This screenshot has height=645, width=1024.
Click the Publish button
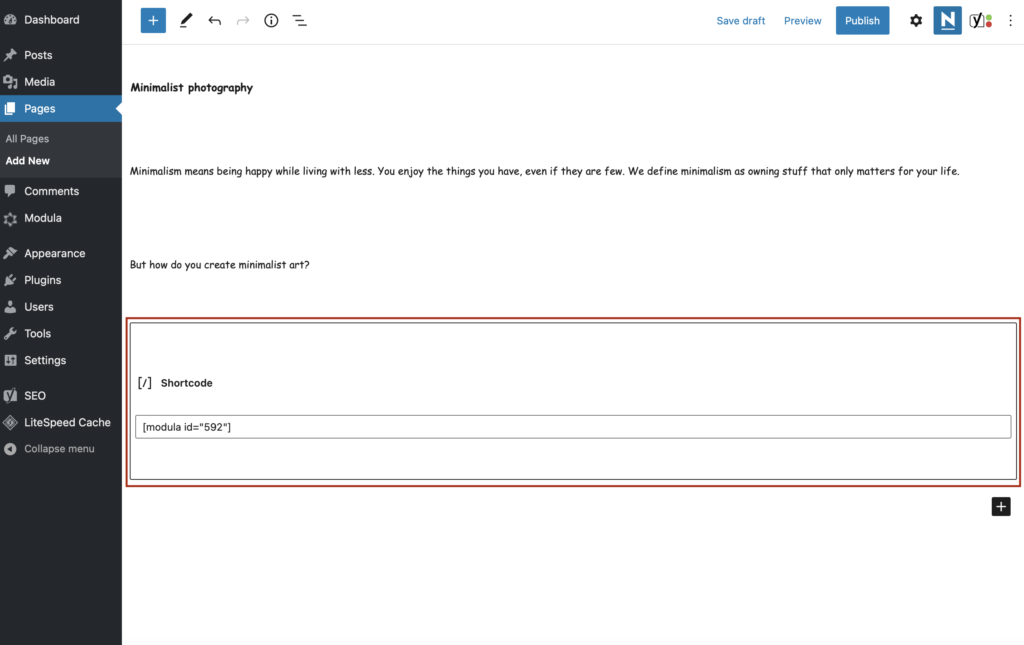pos(862,21)
